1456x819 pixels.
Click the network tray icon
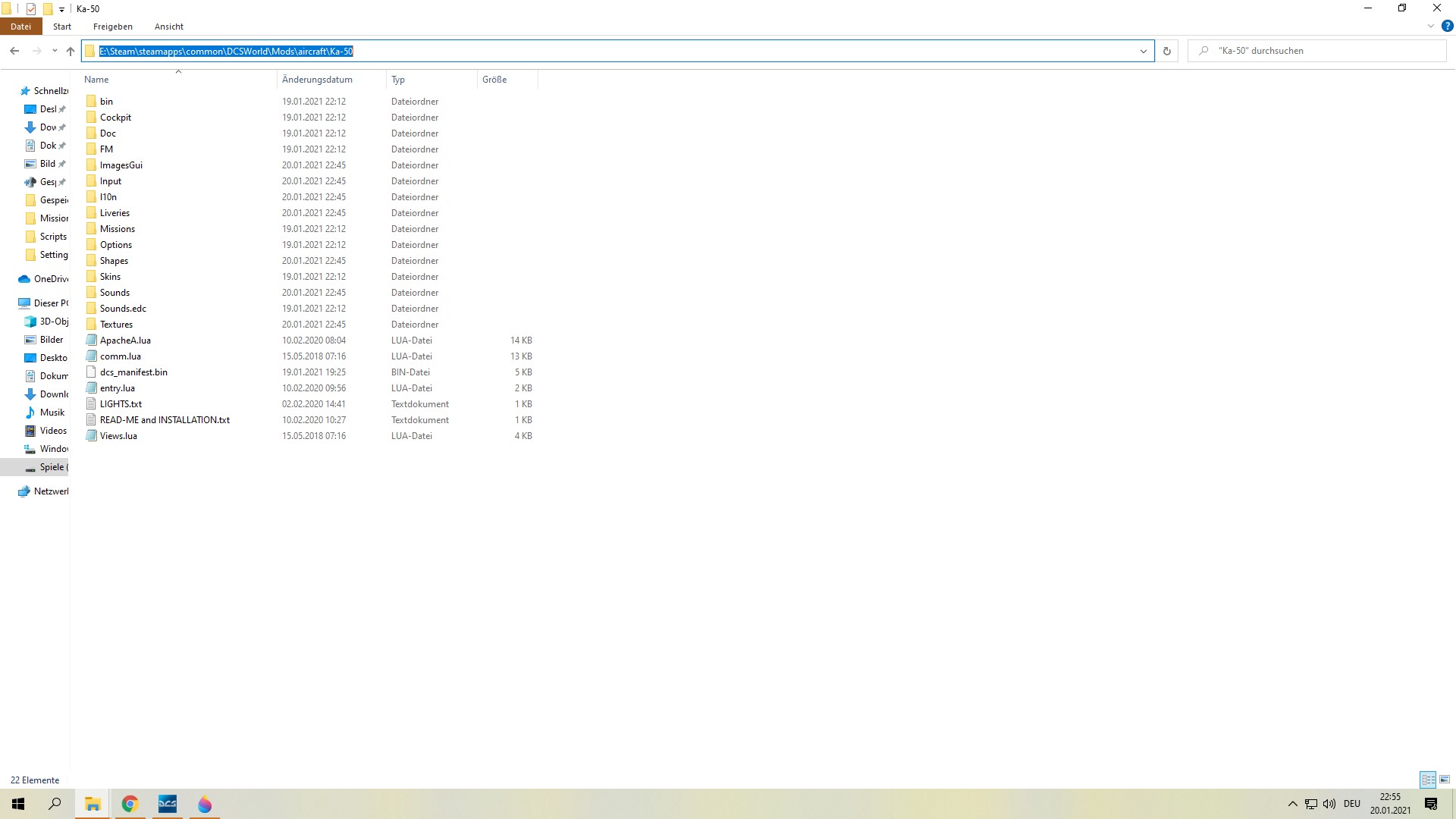1311,804
